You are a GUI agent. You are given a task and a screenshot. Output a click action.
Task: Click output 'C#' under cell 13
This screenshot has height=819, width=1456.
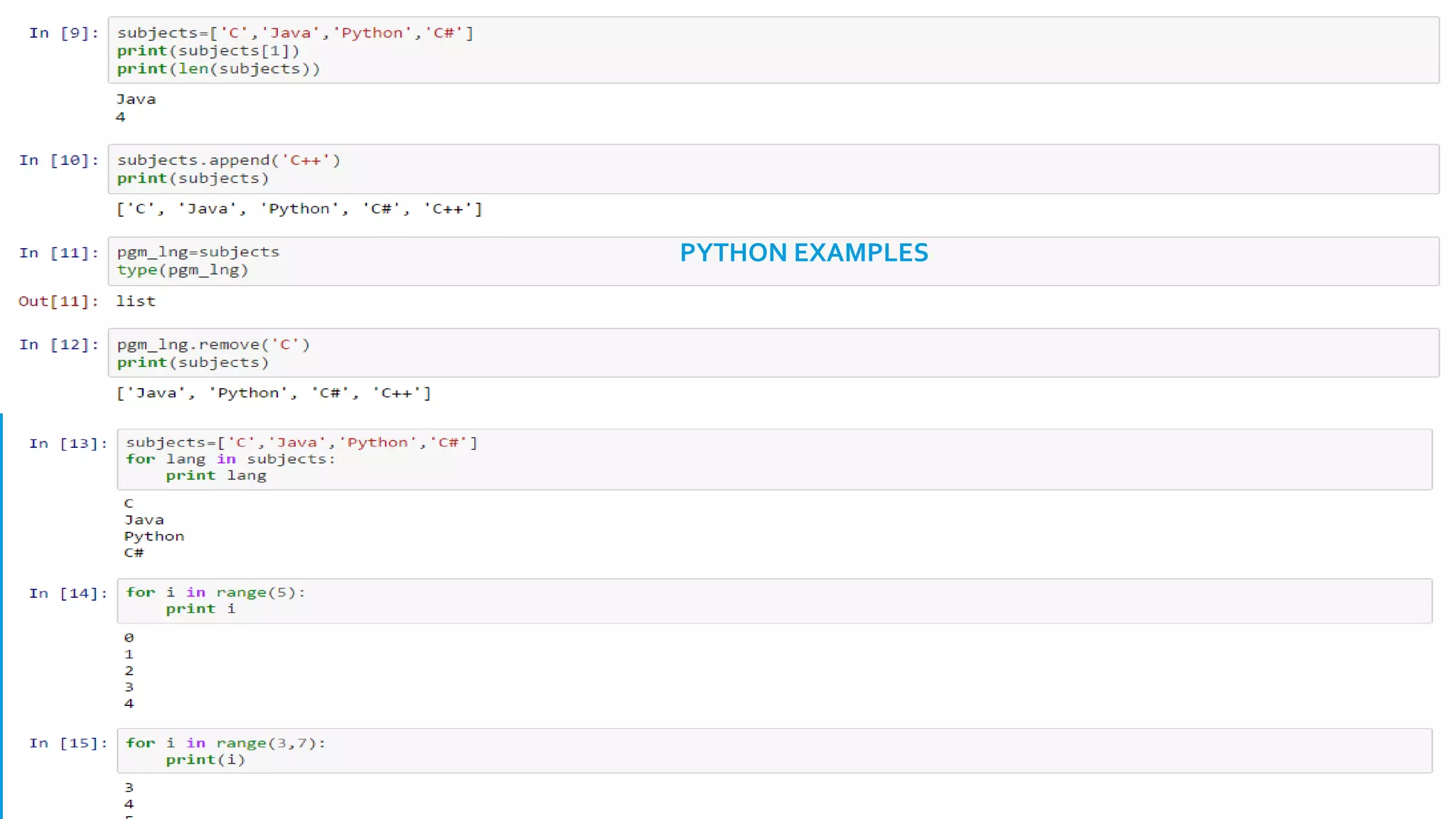(134, 553)
